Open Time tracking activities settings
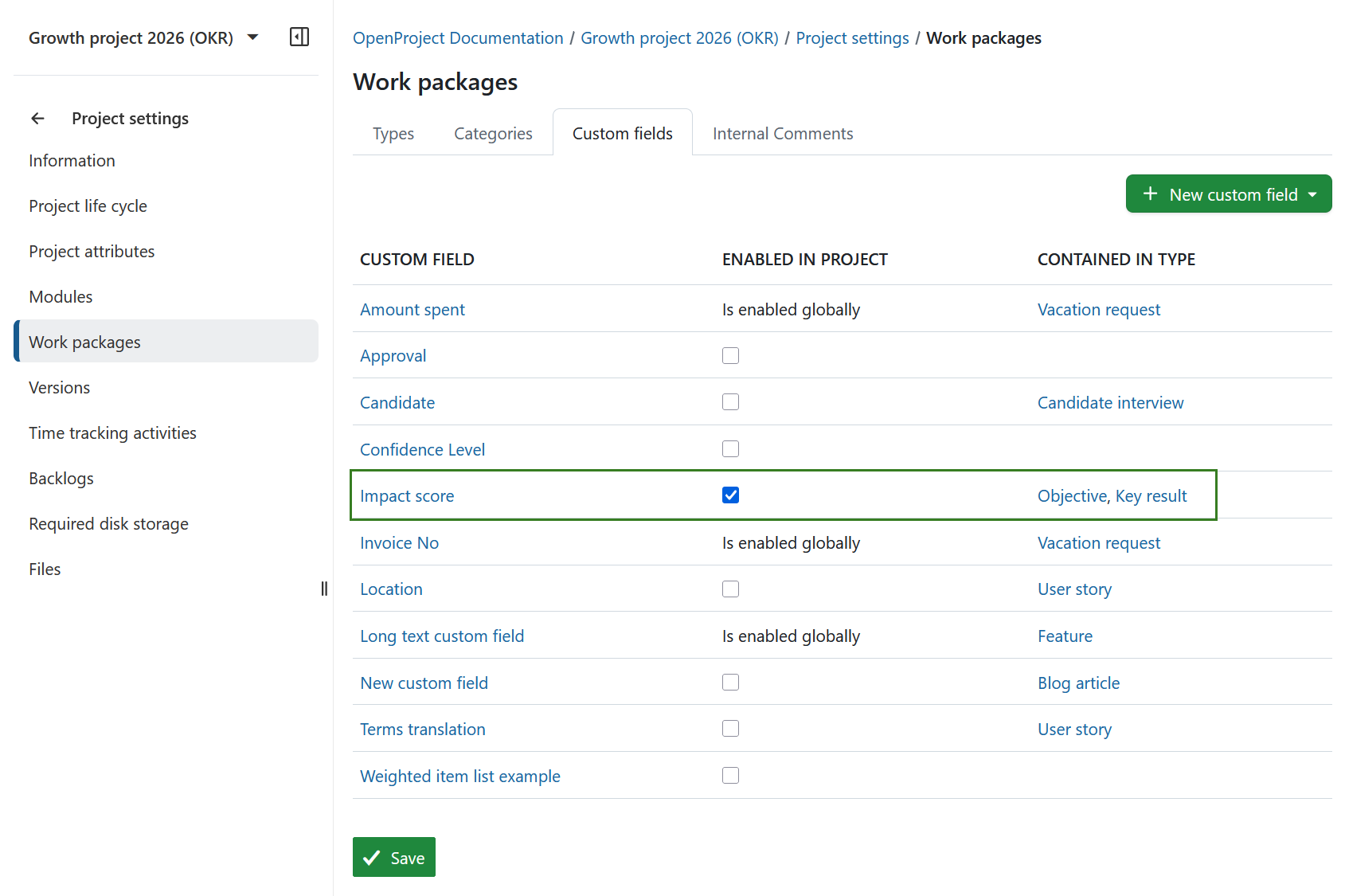The height and width of the screenshot is (896, 1345). (x=112, y=432)
